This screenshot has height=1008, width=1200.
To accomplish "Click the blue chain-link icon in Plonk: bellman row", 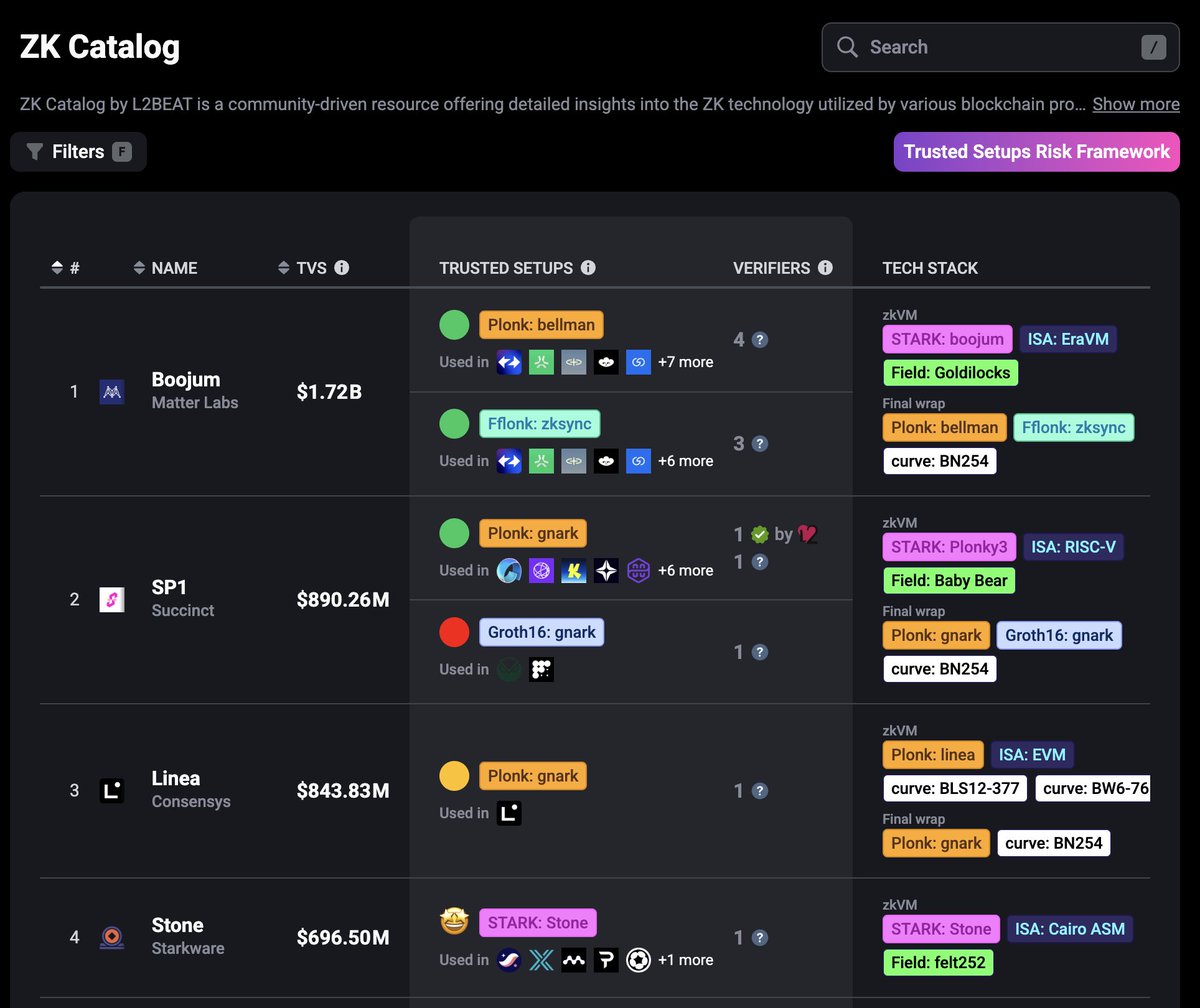I will click(x=638, y=362).
